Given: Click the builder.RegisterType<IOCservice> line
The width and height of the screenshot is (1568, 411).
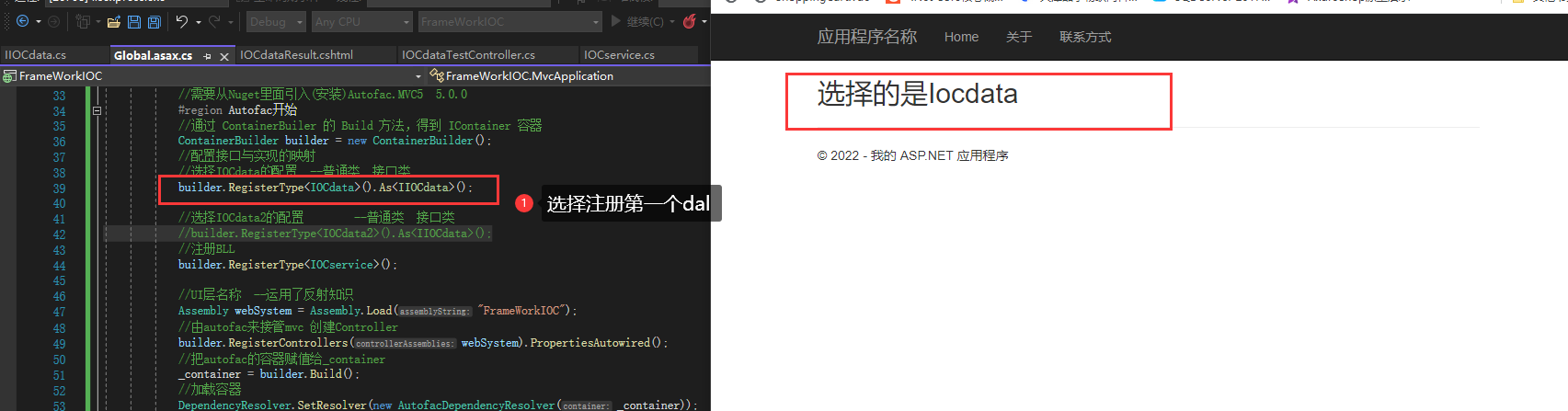Looking at the screenshot, I should tap(288, 265).
